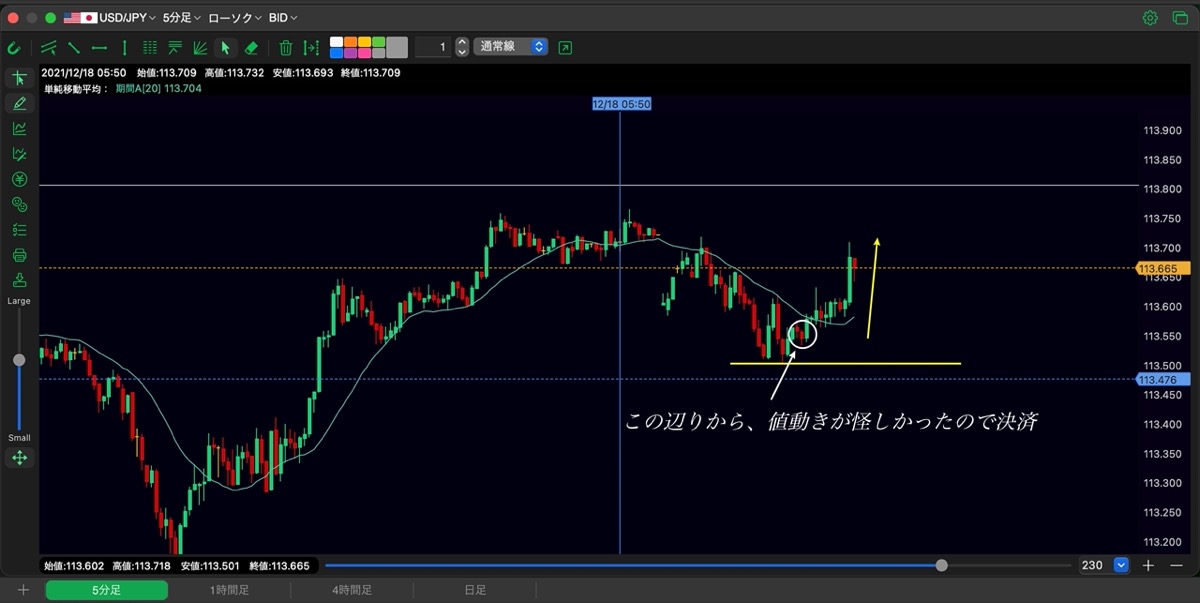Image resolution: width=1200 pixels, height=603 pixels.
Task: Toggle the four-arrow move button
Action: click(x=19, y=458)
